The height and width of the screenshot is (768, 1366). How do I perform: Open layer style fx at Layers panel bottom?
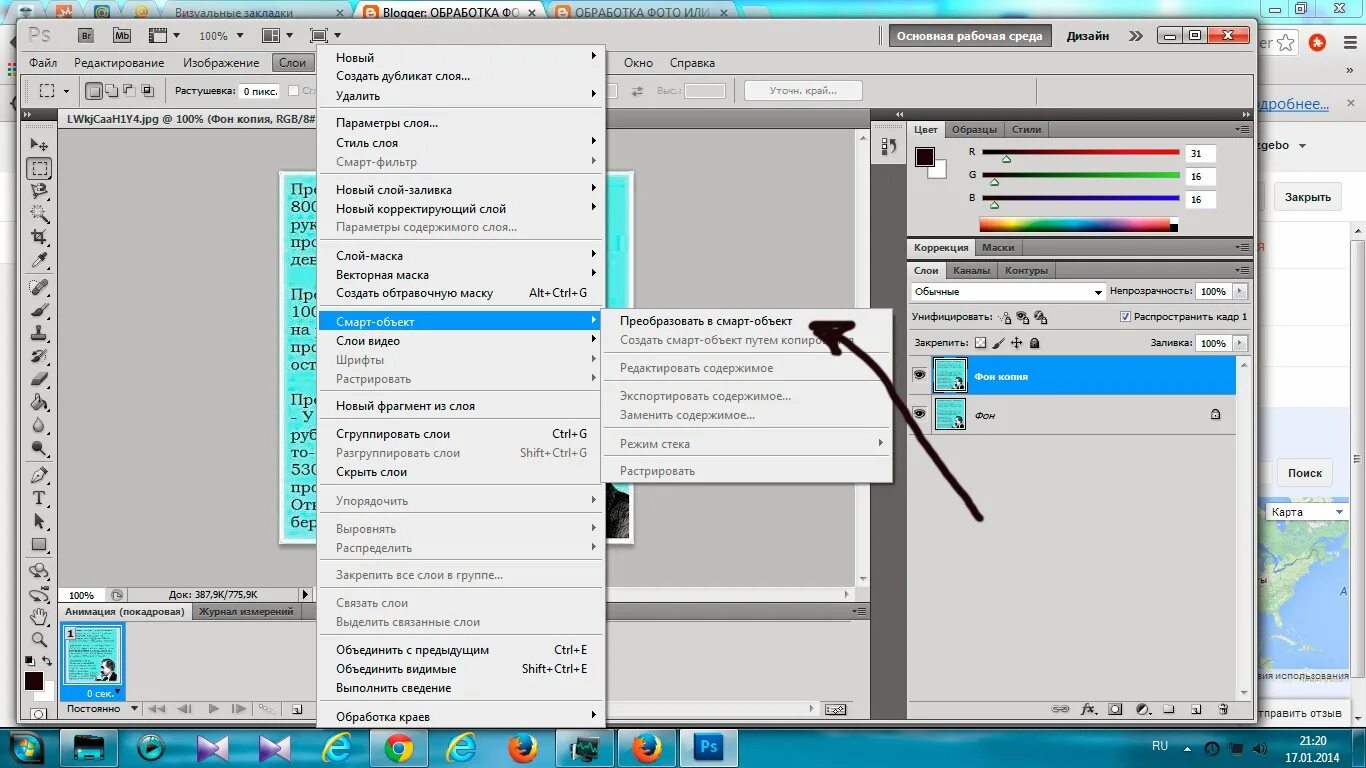(x=1089, y=709)
